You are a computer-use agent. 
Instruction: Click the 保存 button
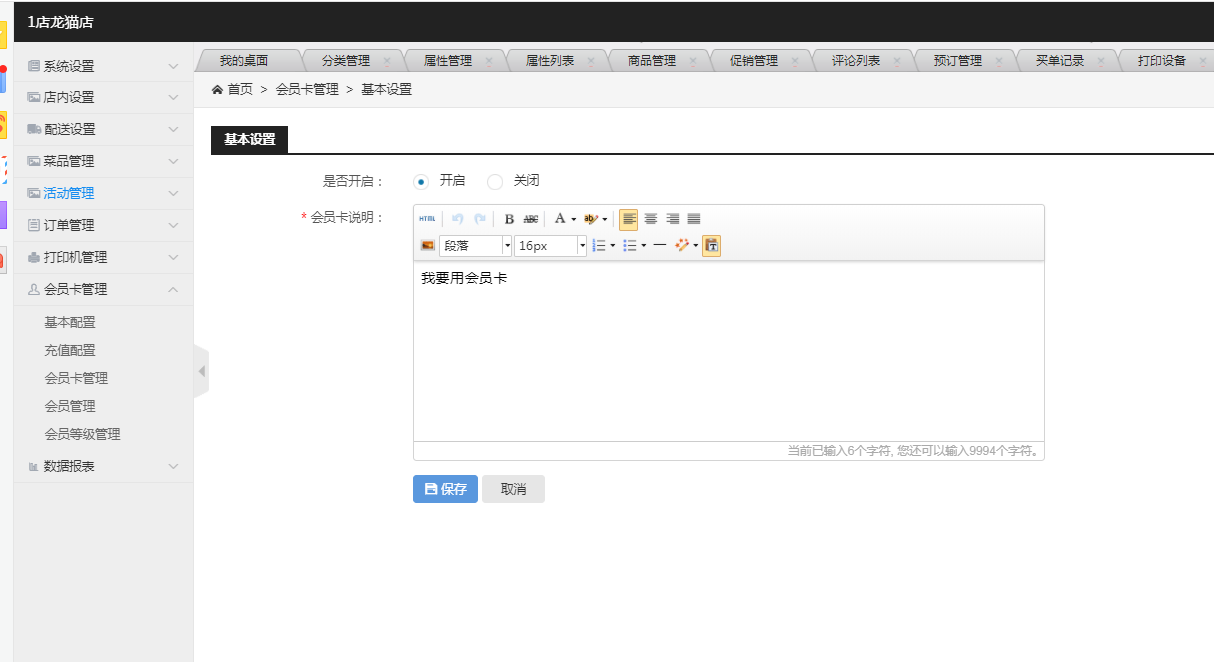point(445,489)
